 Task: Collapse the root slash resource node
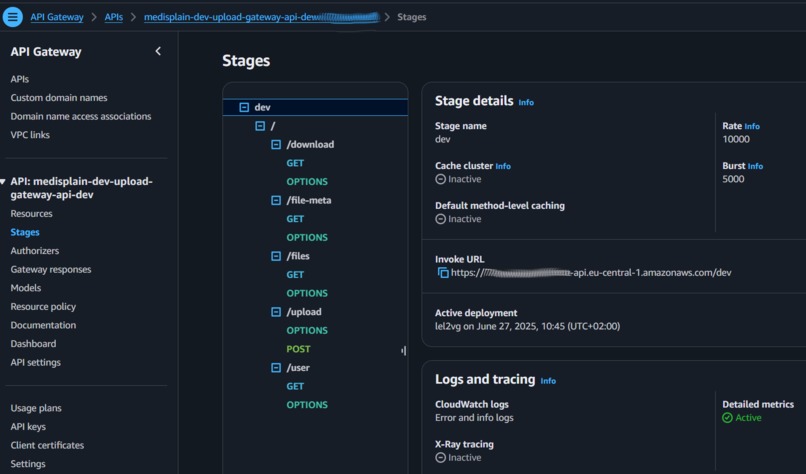[260, 126]
